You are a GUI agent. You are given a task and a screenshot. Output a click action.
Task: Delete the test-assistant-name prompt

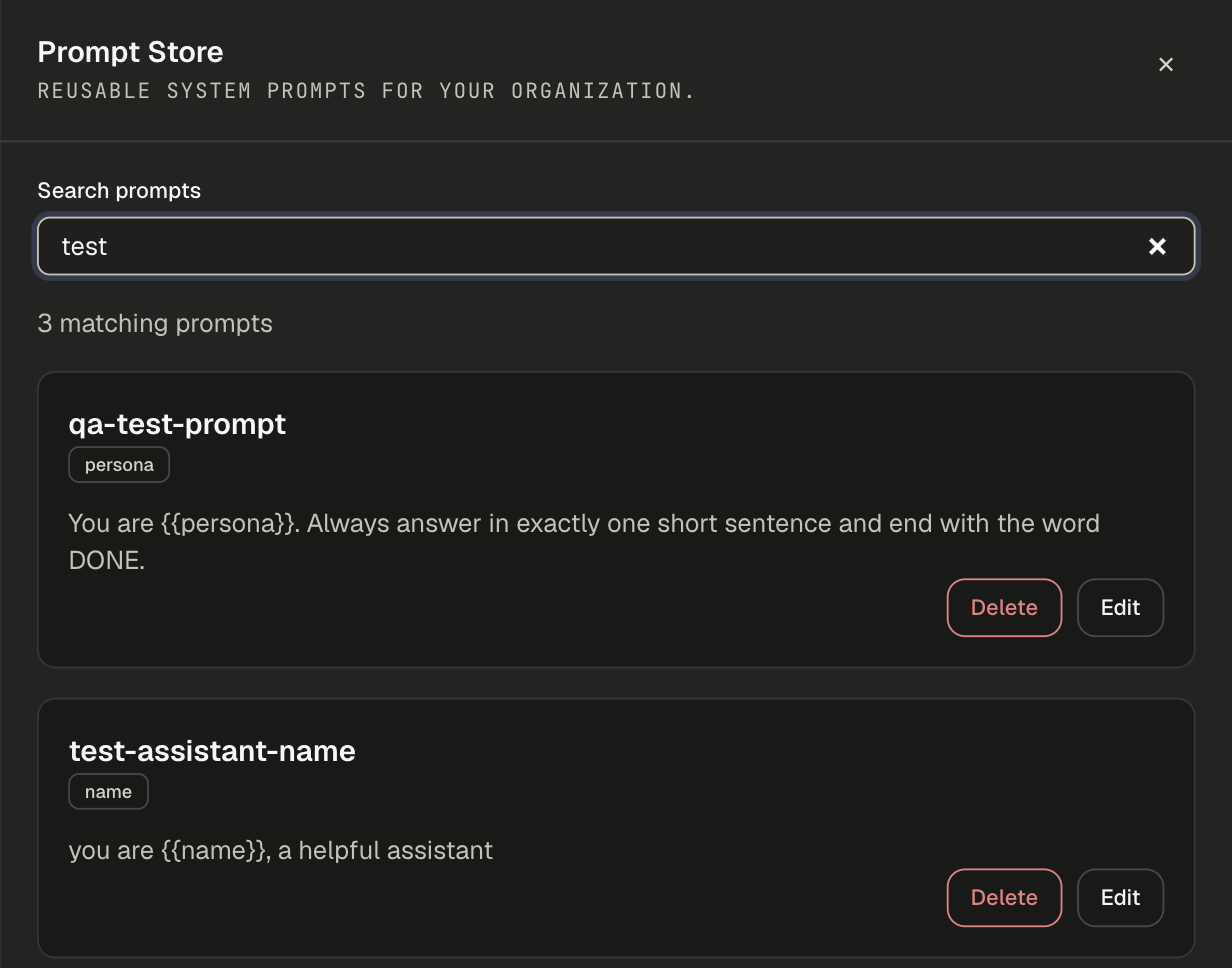tap(1004, 897)
